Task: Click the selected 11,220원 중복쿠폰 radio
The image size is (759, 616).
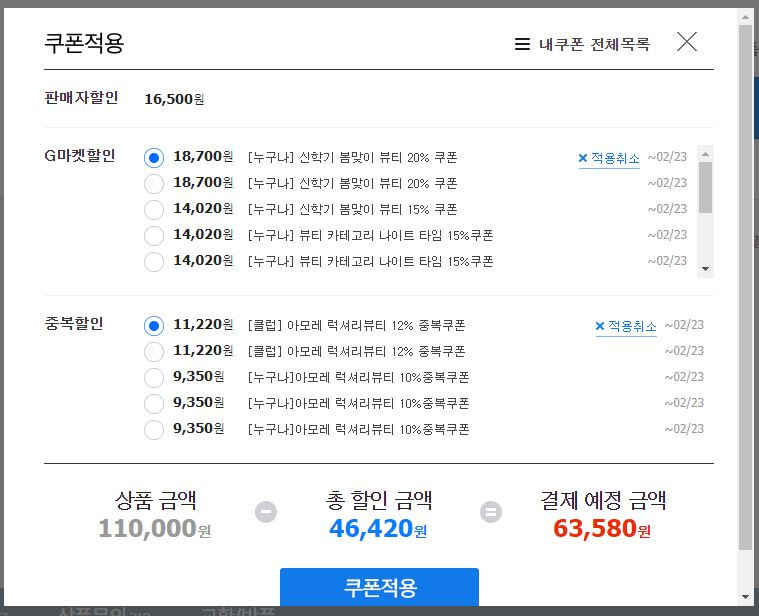Action: [154, 326]
